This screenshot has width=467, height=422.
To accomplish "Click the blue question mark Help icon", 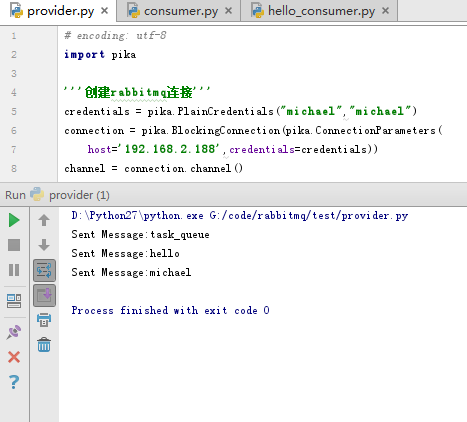I will [14, 382].
